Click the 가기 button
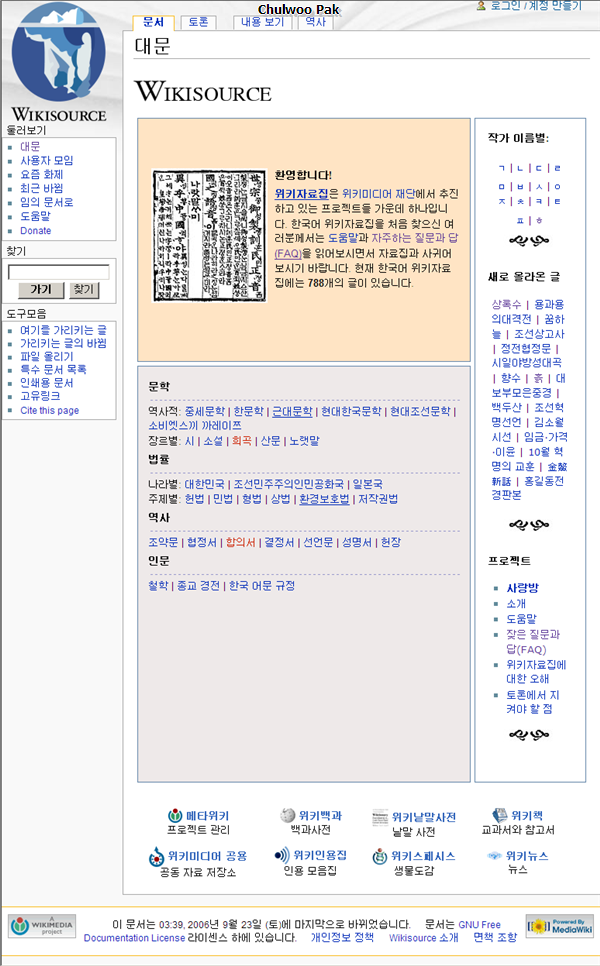The height and width of the screenshot is (966, 600). [41, 290]
